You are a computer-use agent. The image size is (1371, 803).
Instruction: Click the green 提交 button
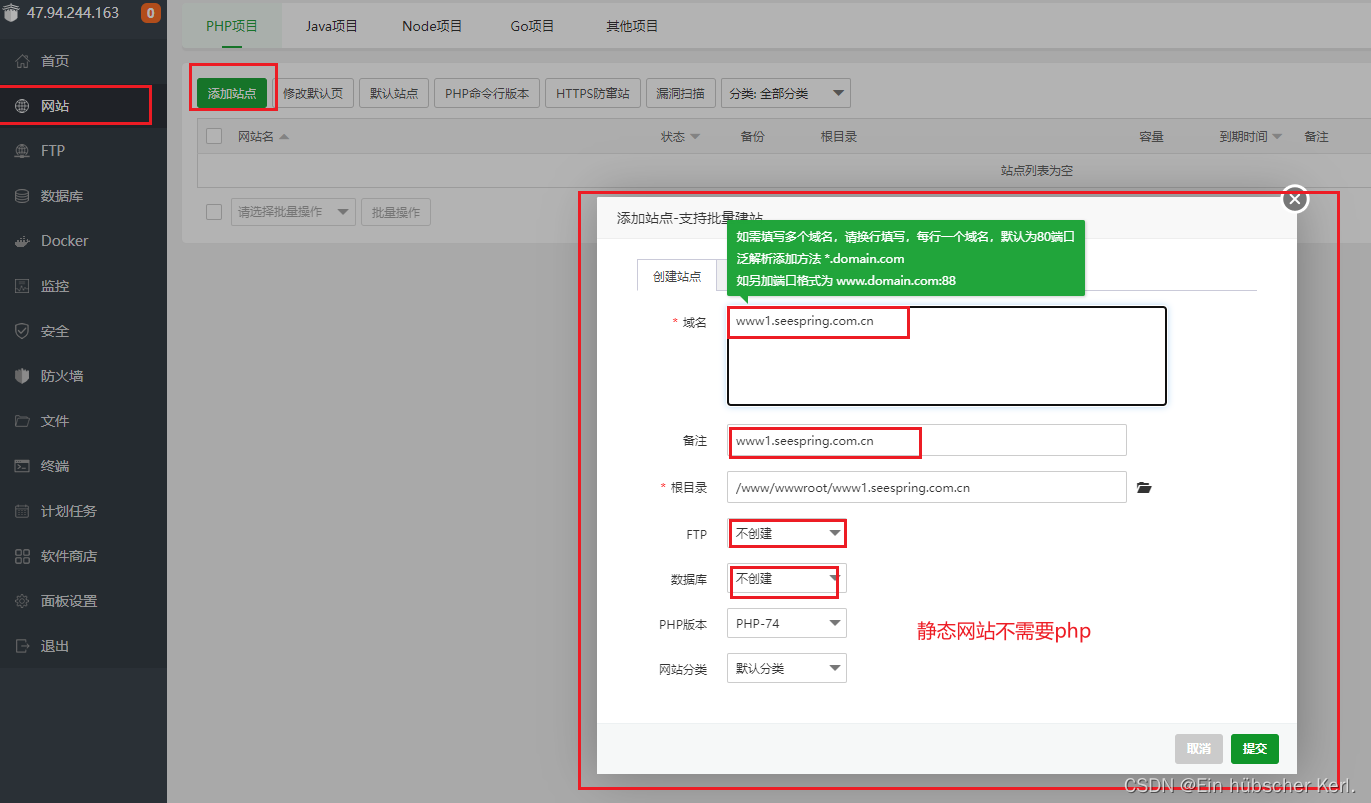(x=1255, y=748)
